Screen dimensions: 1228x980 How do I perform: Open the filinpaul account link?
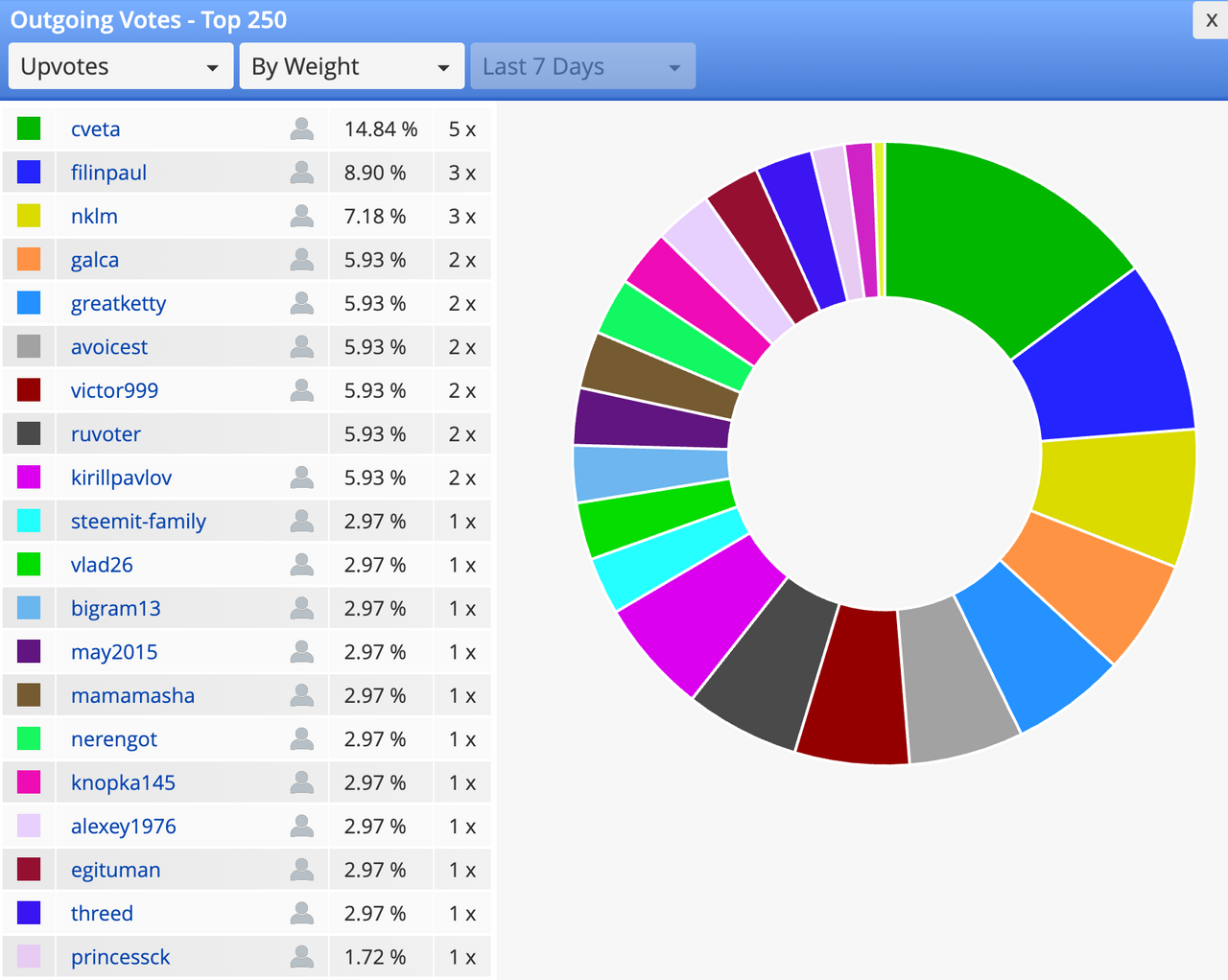tap(108, 173)
